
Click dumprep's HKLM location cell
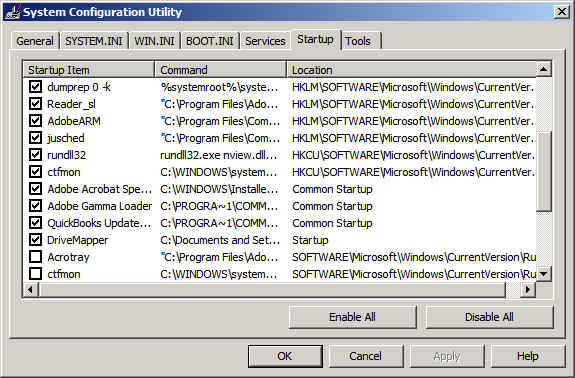click(413, 87)
